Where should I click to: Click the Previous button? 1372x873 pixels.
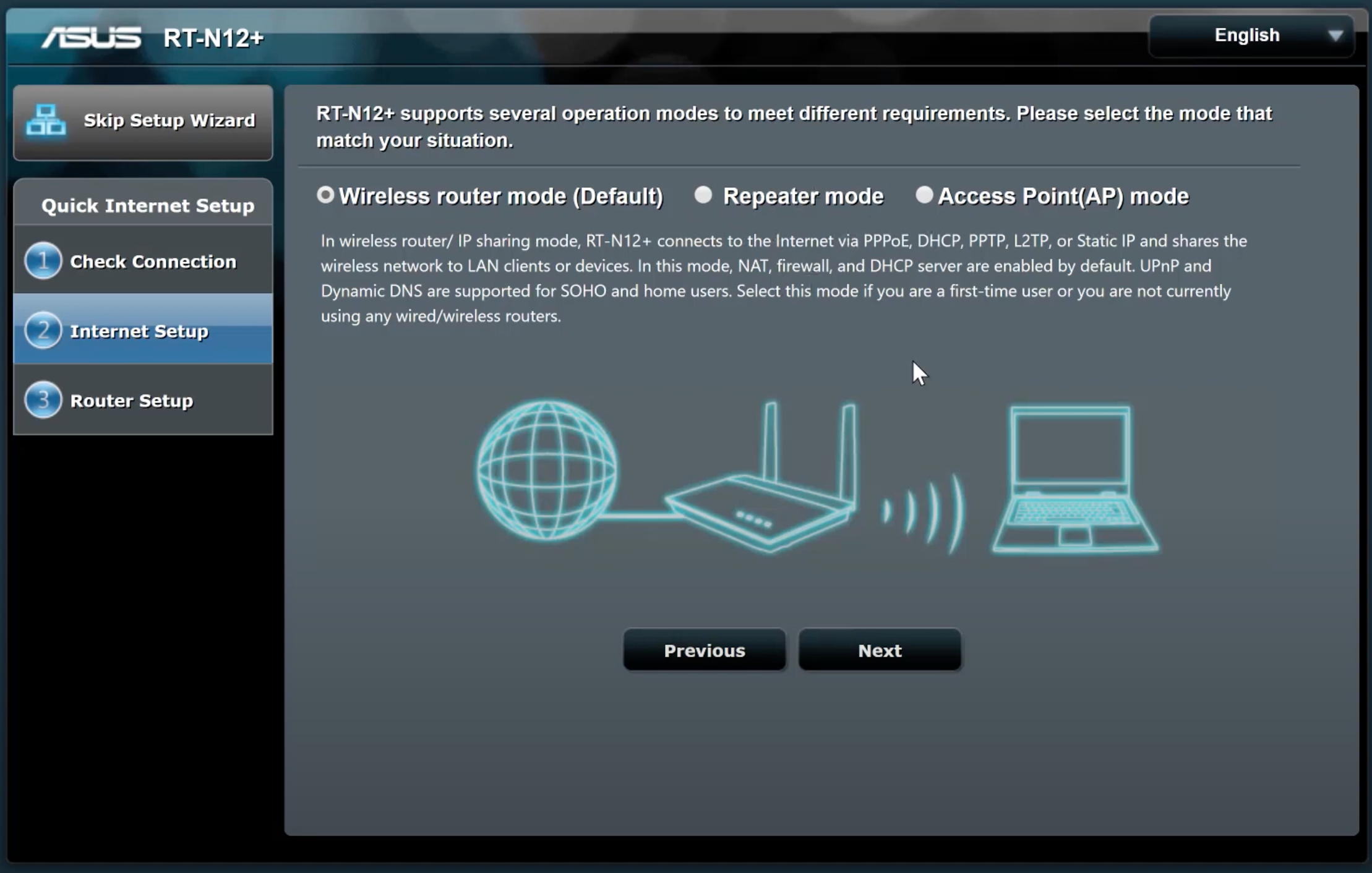[x=704, y=650]
